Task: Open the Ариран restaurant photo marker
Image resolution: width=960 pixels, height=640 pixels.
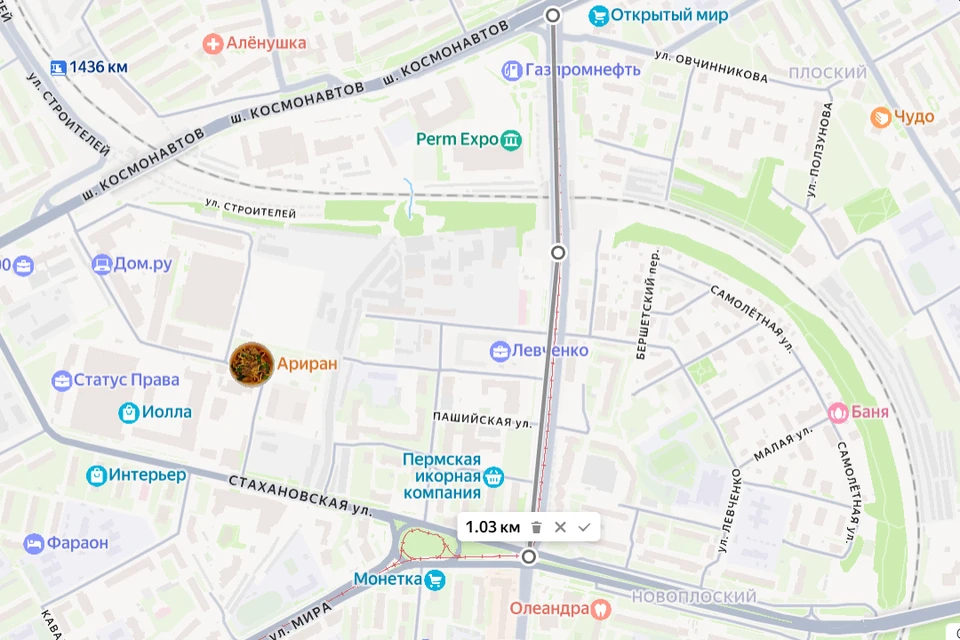Action: (x=251, y=364)
